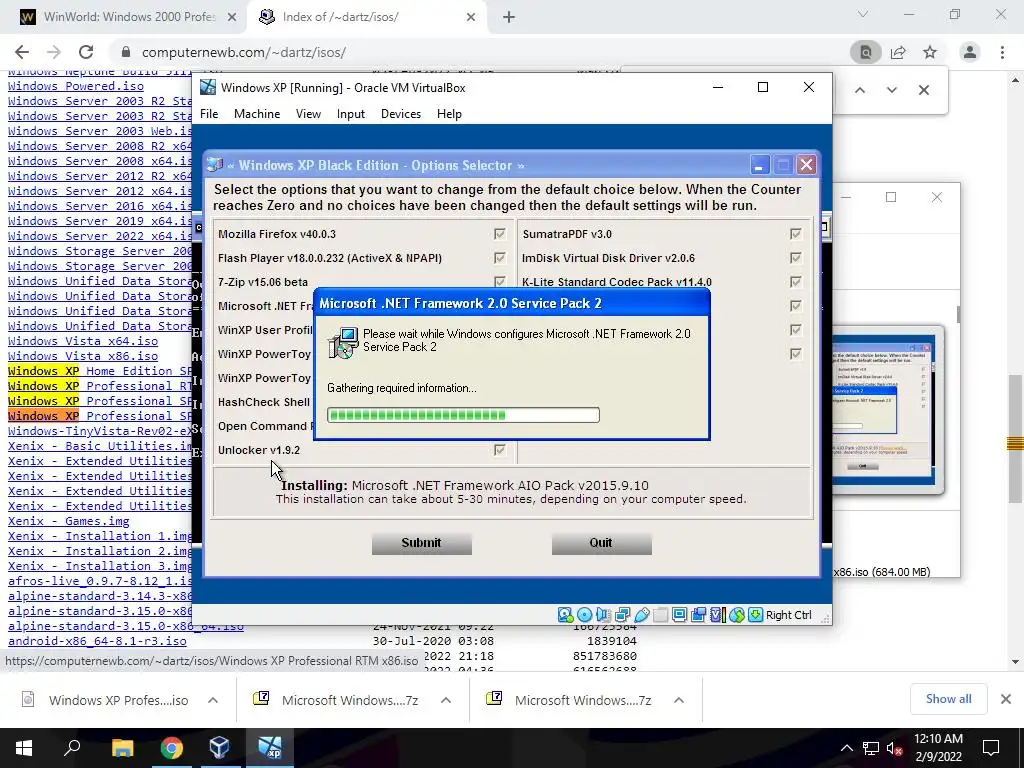Reload the computernewb page
The width and height of the screenshot is (1024, 768).
(86, 52)
